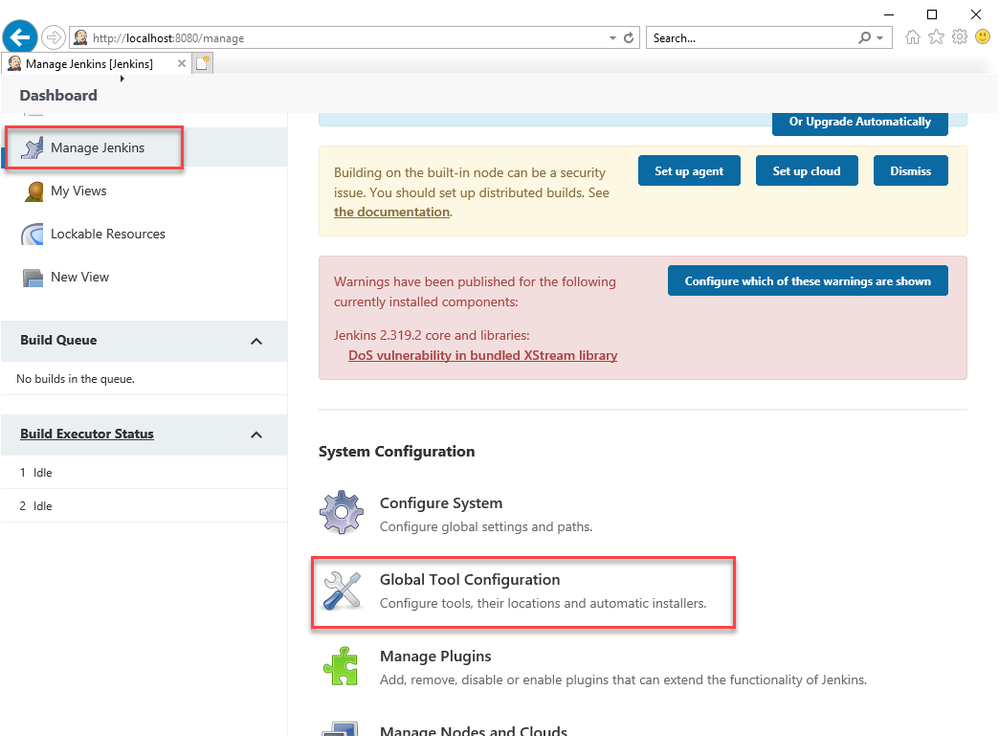
Task: Expand the Dashboard breadcrumb arrow
Action: click(x=122, y=78)
